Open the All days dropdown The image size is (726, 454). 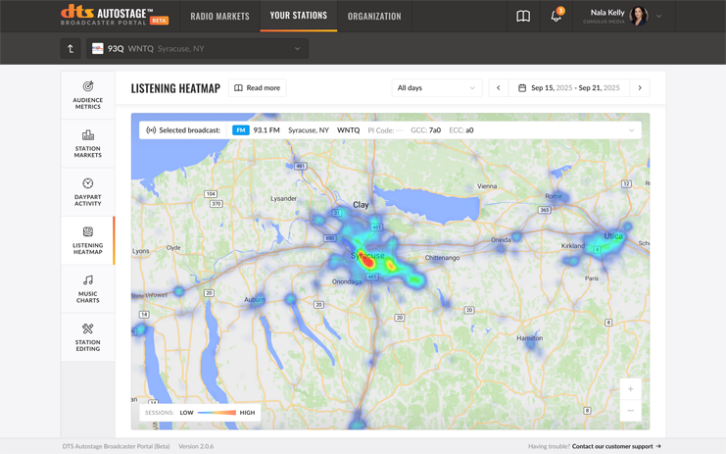point(436,88)
